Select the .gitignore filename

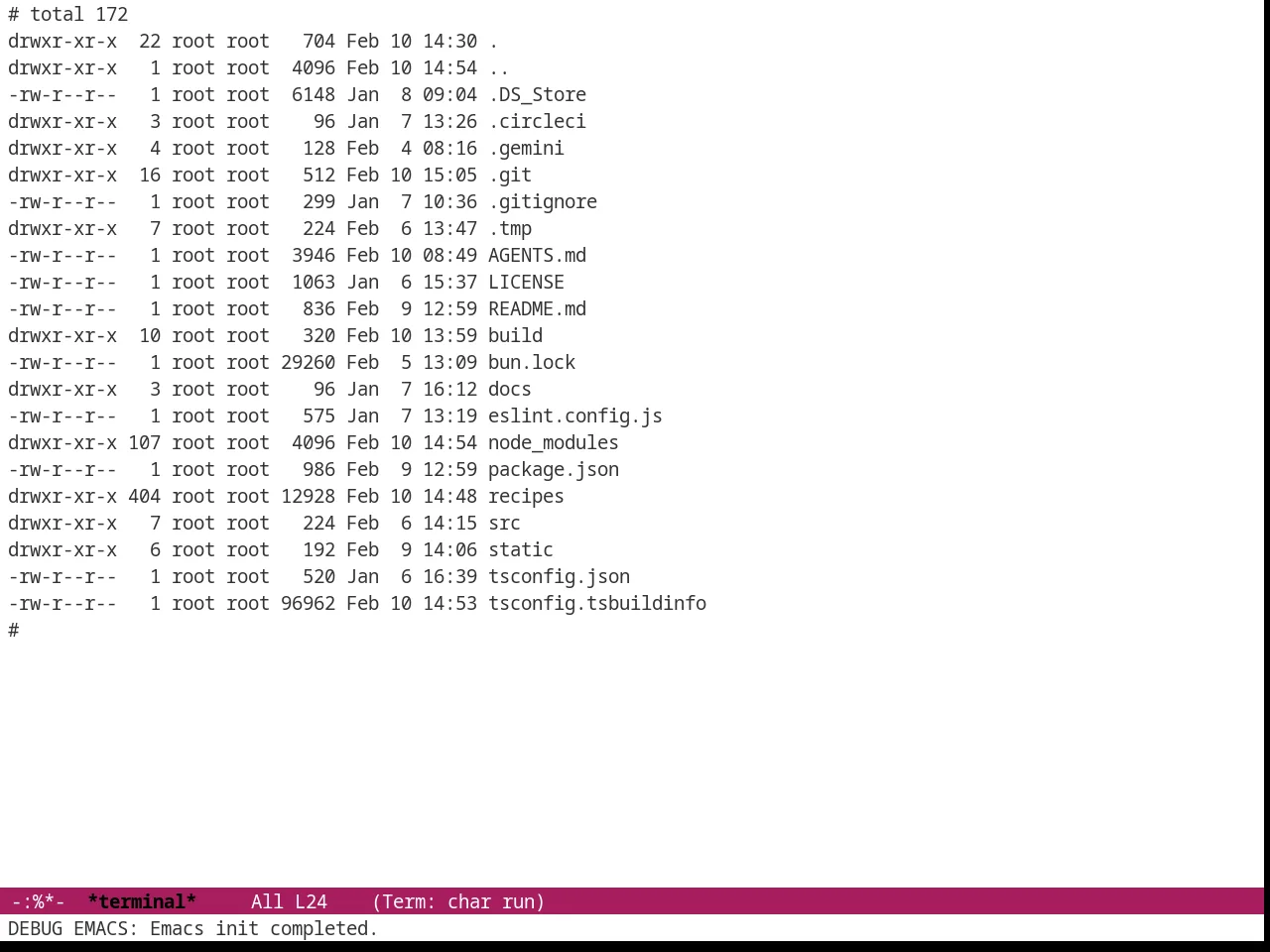(x=543, y=201)
